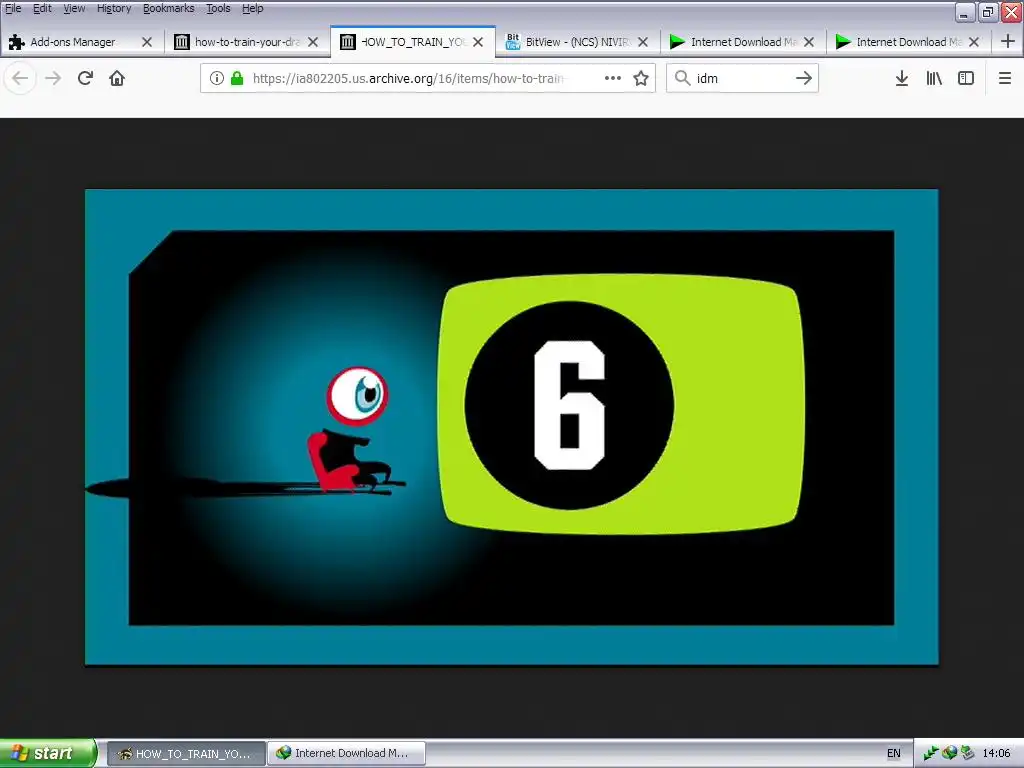Click the third system tray icon
The height and width of the screenshot is (768, 1024).
[967, 753]
